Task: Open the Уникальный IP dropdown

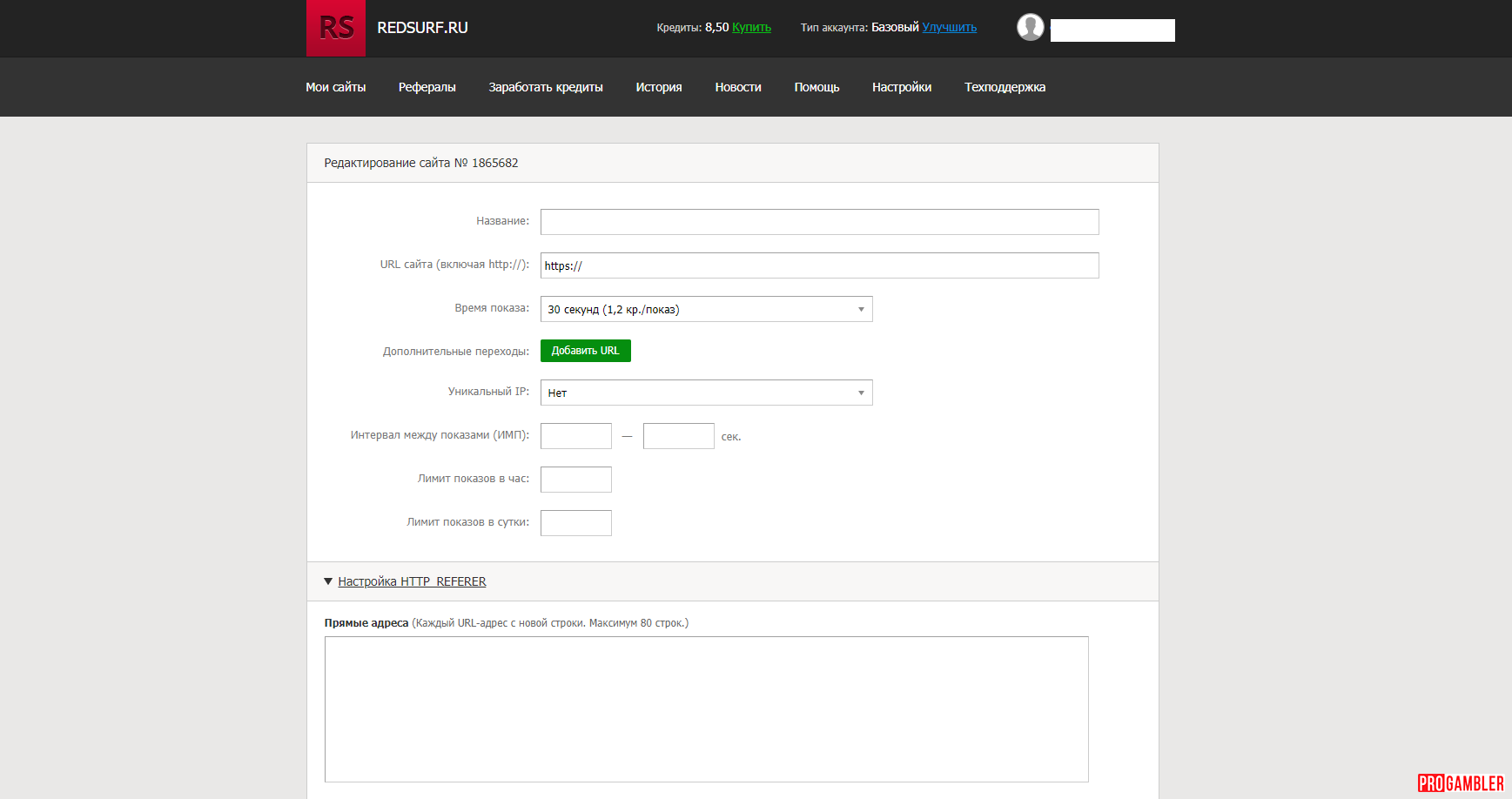Action: [x=706, y=393]
